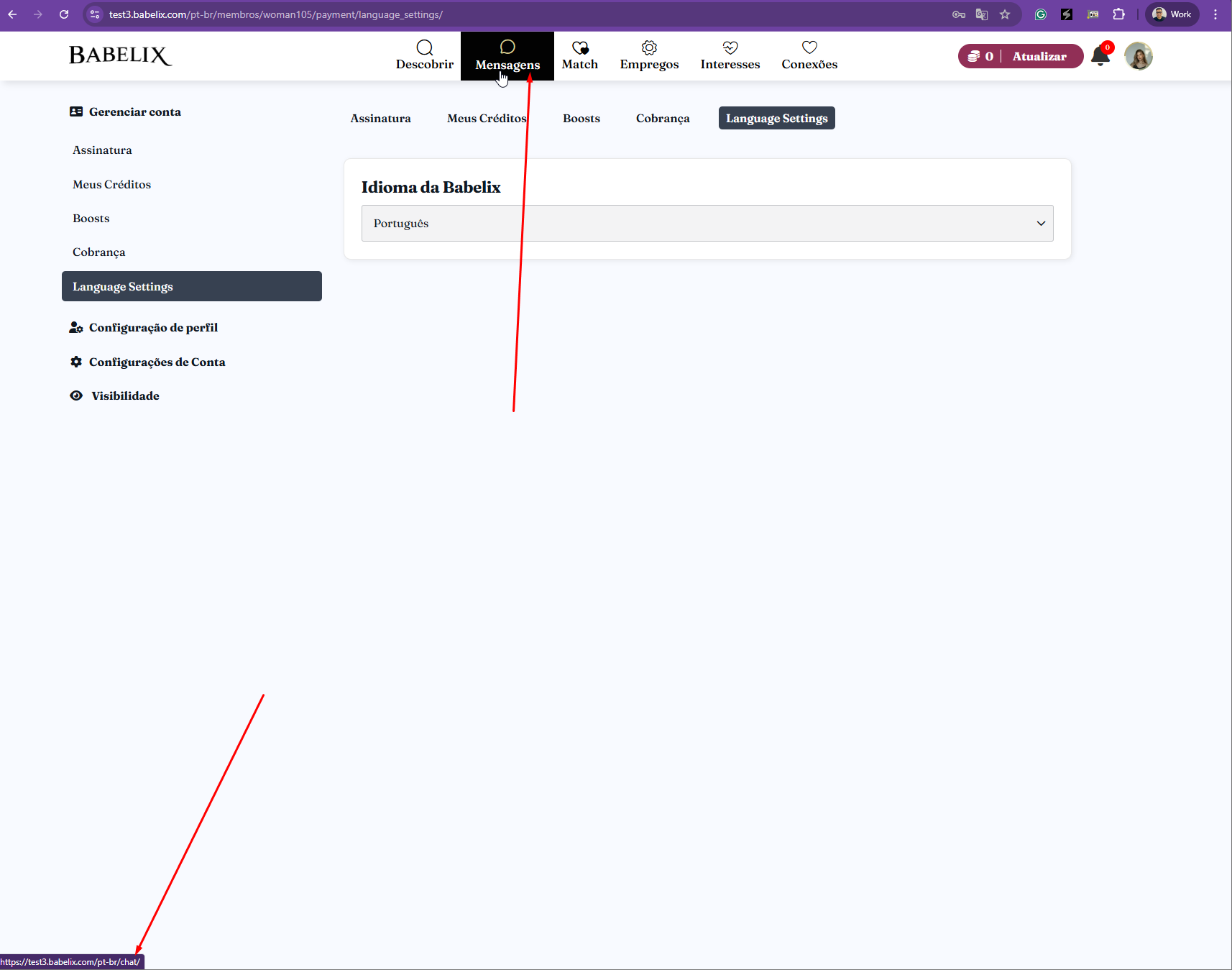Open the Descobrir search section
Viewport: 1232px width, 970px height.
pos(425,56)
